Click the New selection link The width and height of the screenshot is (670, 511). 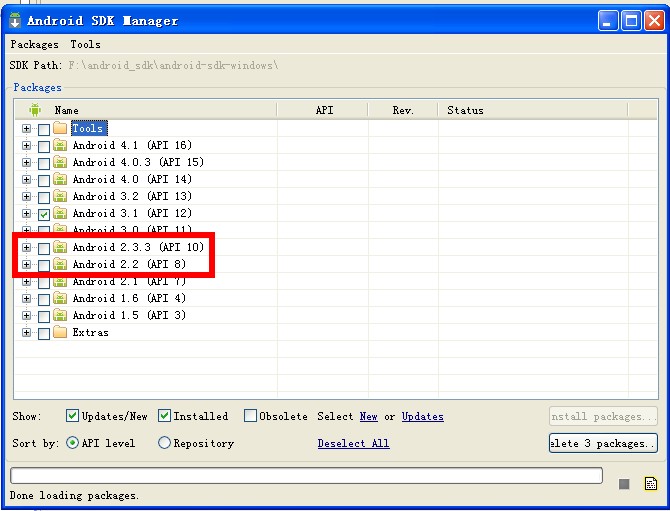368,416
